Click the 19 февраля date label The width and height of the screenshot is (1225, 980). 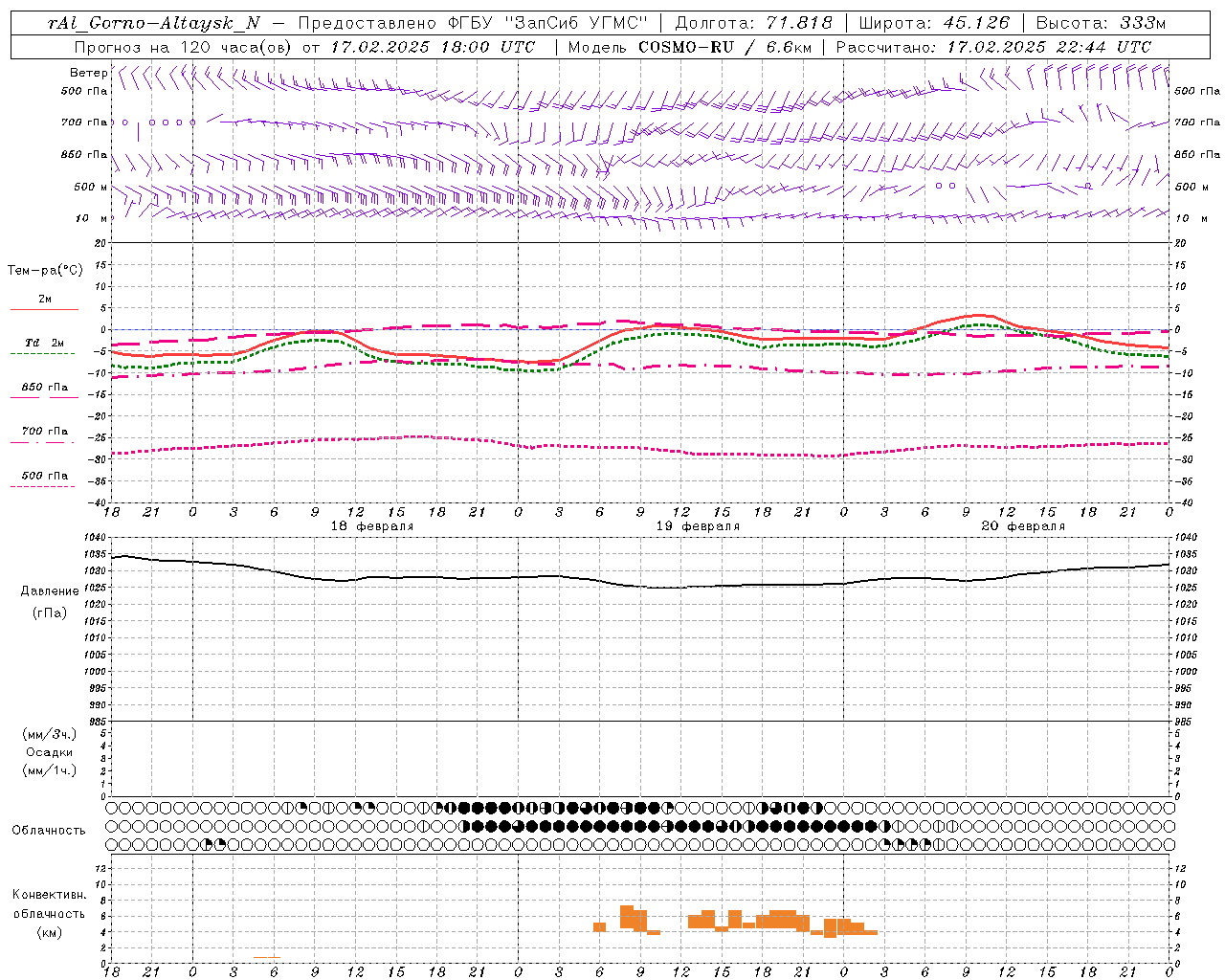click(698, 526)
